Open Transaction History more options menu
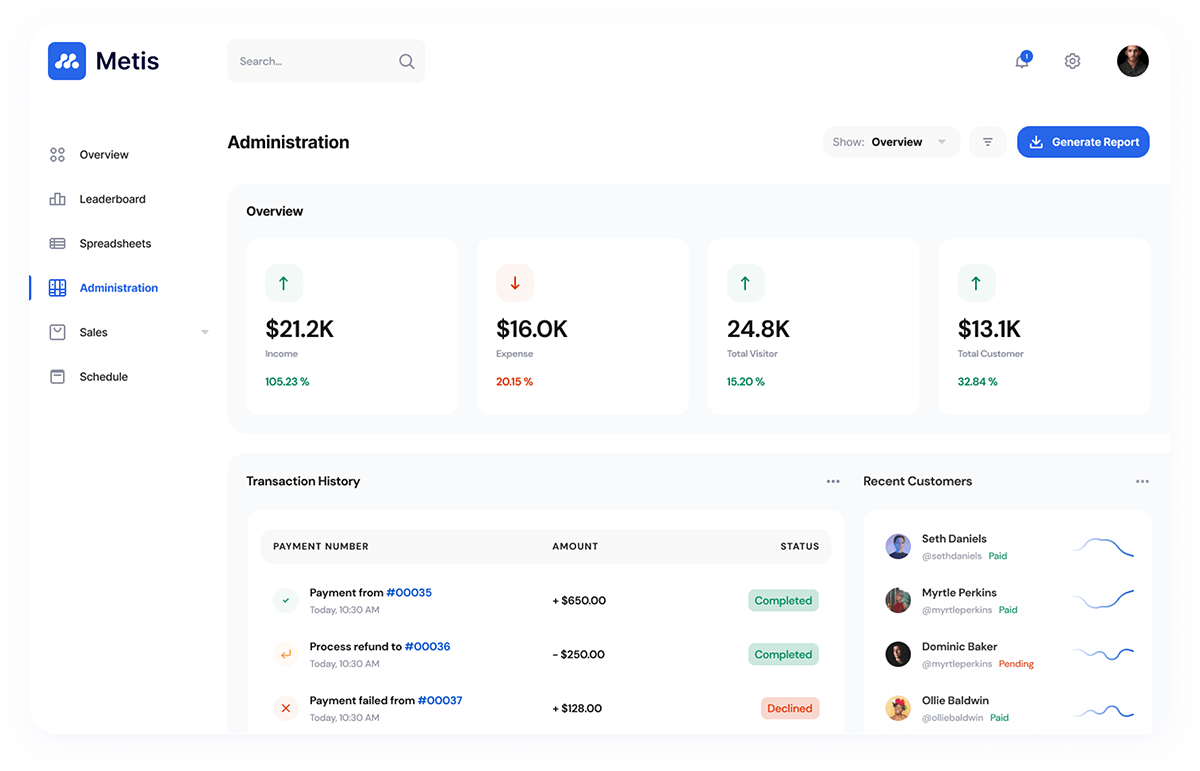The image size is (1200, 771). [x=833, y=481]
